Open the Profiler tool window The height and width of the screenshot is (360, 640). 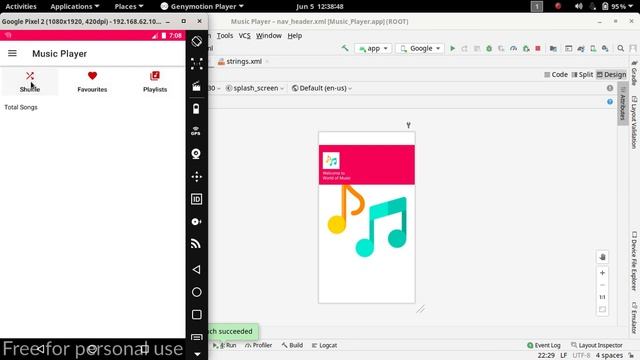(x=259, y=345)
